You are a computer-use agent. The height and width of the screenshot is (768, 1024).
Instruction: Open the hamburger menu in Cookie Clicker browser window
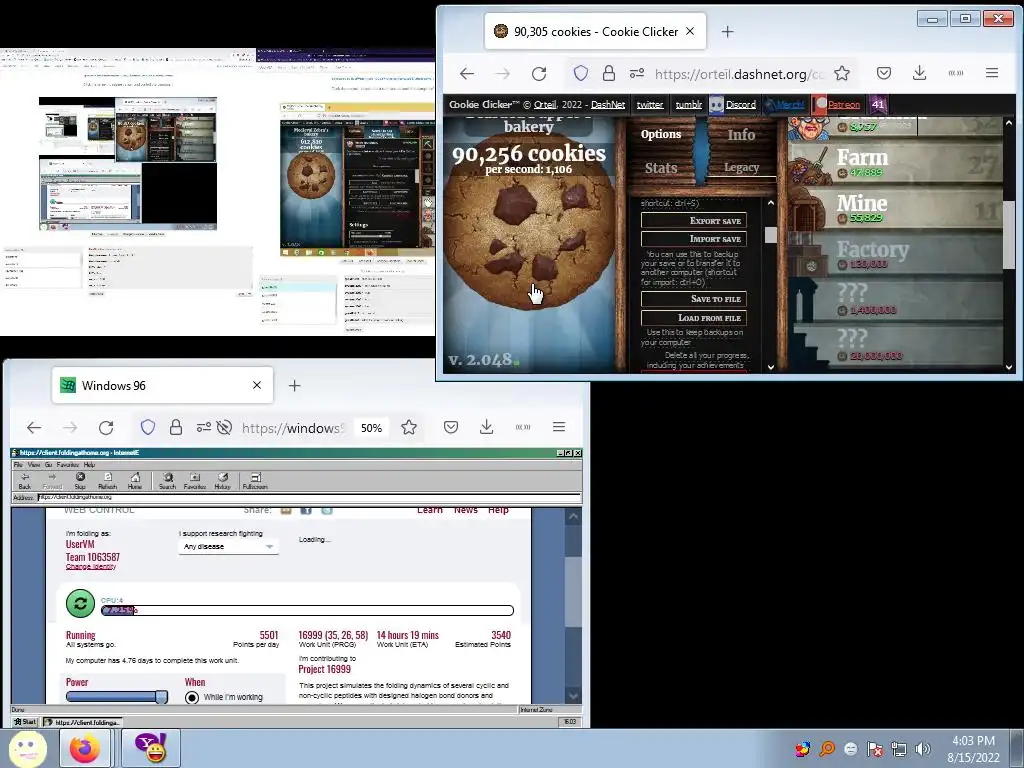[x=992, y=73]
